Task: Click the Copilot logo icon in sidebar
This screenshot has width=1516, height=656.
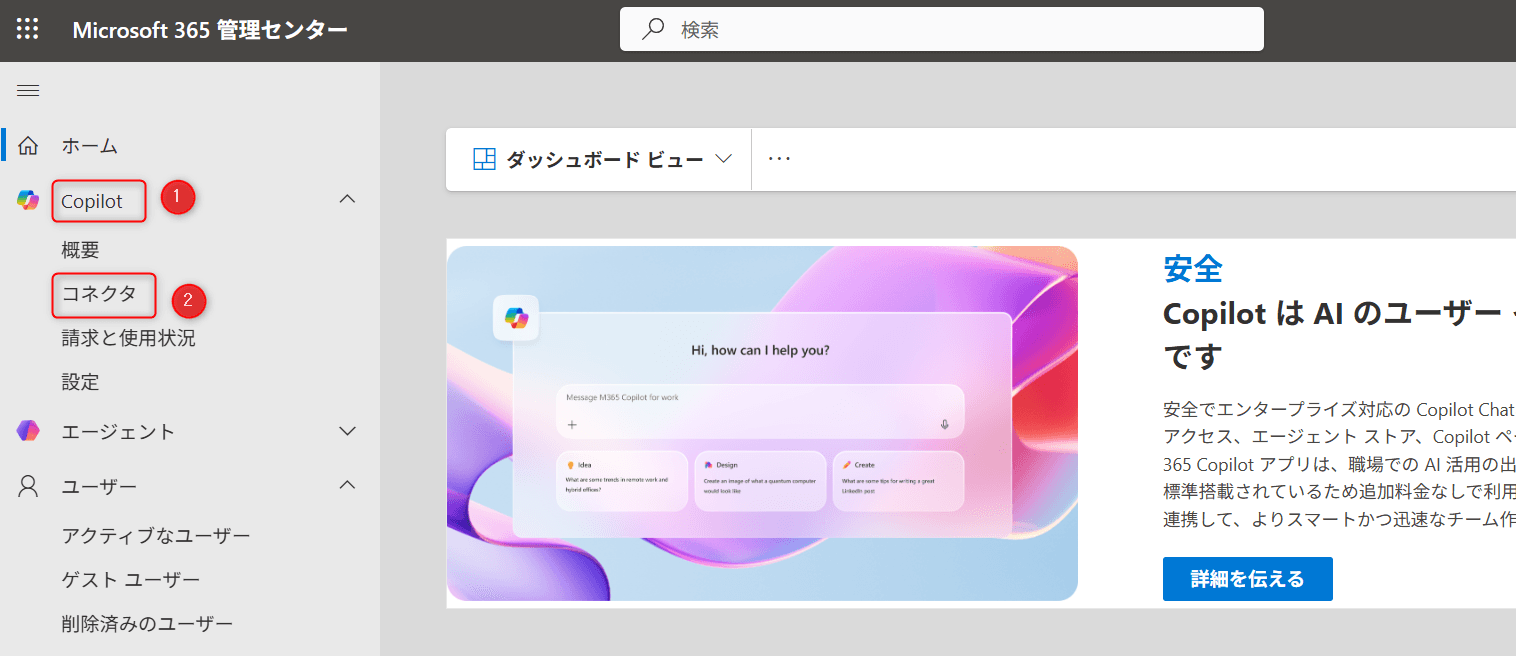Action: pos(28,200)
